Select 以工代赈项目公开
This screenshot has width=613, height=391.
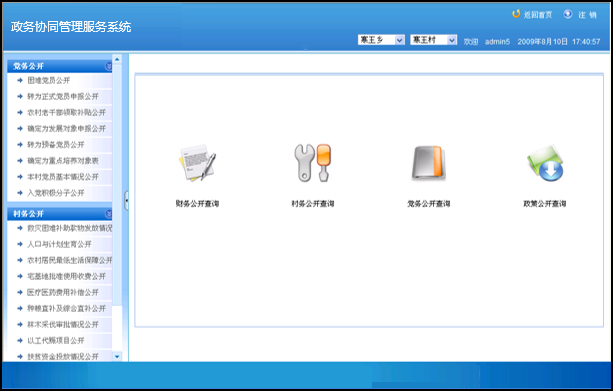(x=56, y=340)
